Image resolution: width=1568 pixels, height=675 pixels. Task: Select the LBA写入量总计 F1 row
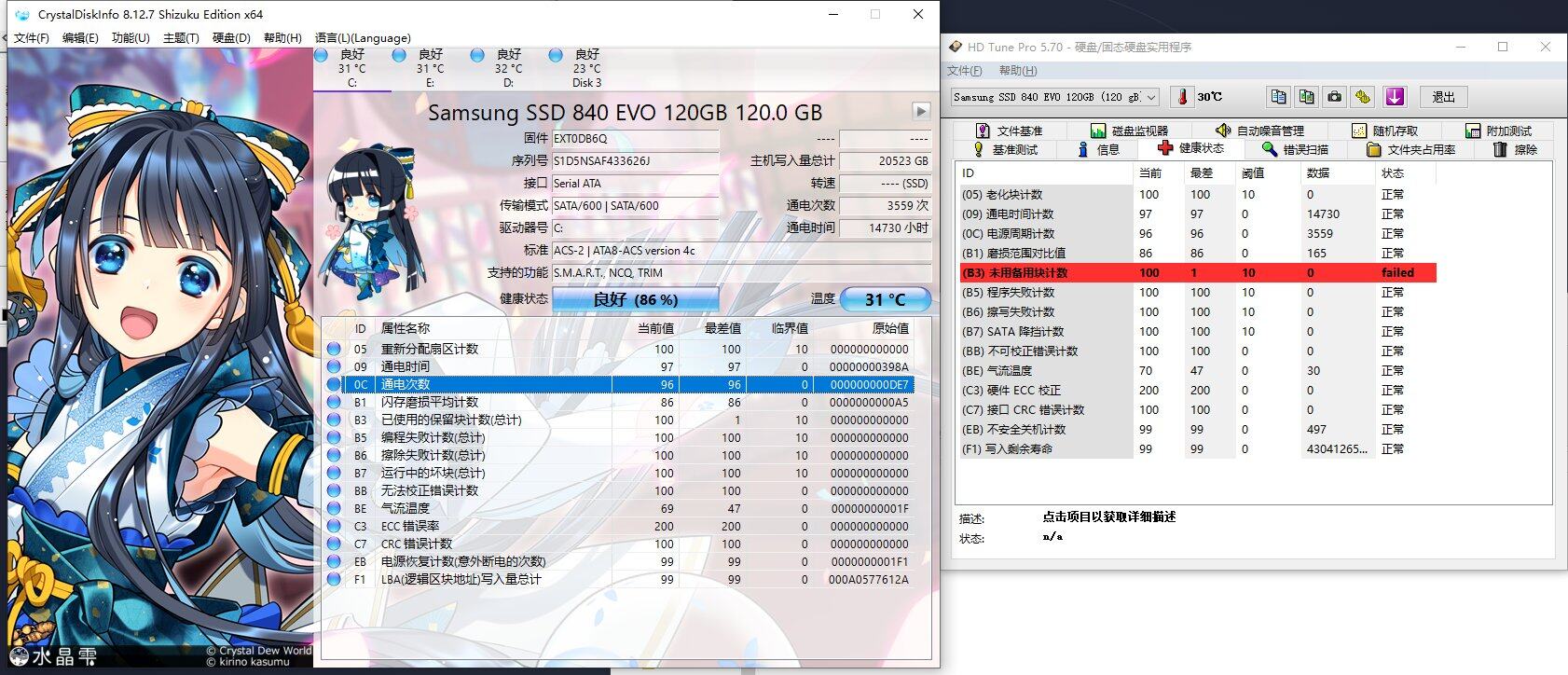pos(619,579)
